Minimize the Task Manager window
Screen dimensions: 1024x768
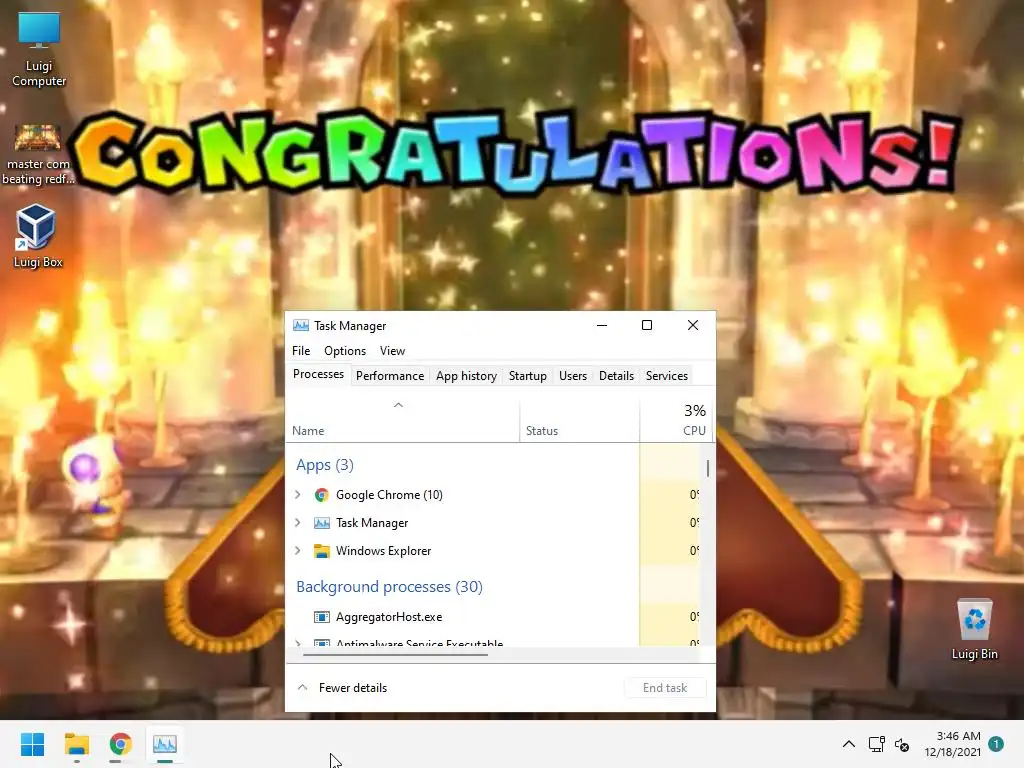click(x=602, y=325)
